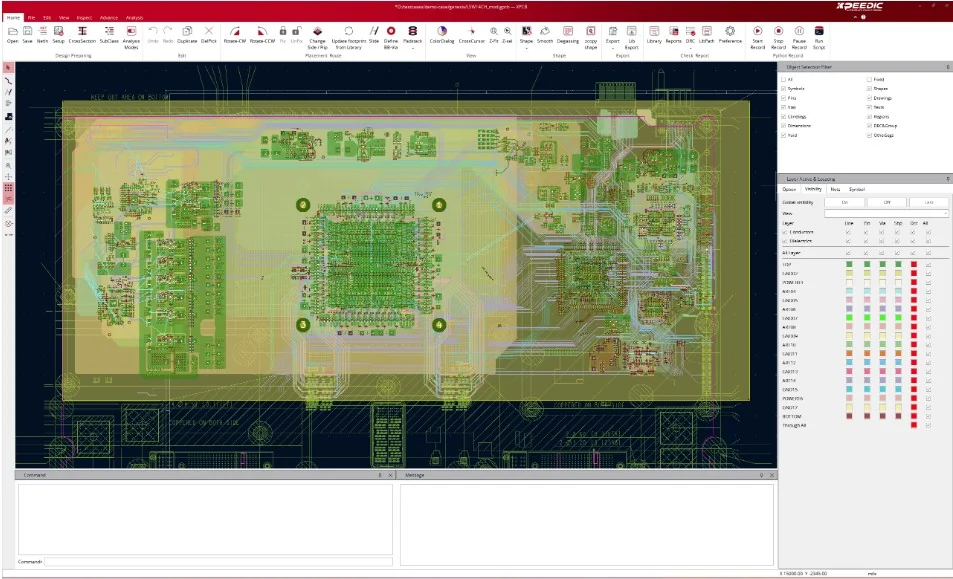This screenshot has height=579, width=953.
Task: Open the Analysis menu
Action: click(133, 17)
